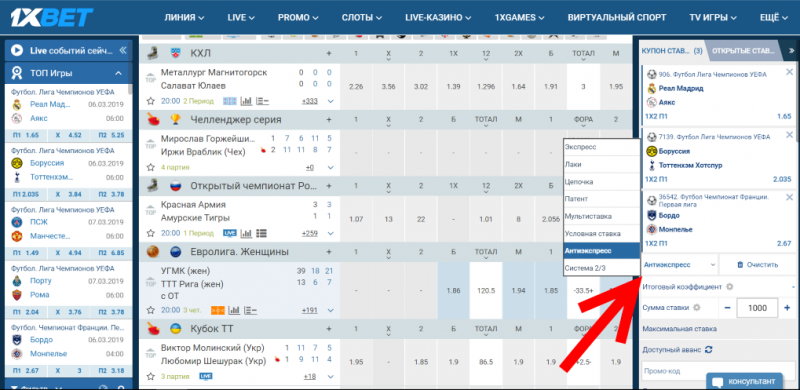Favorite the Мирослав Горжейши match star
800x390 pixels.
click(150, 167)
